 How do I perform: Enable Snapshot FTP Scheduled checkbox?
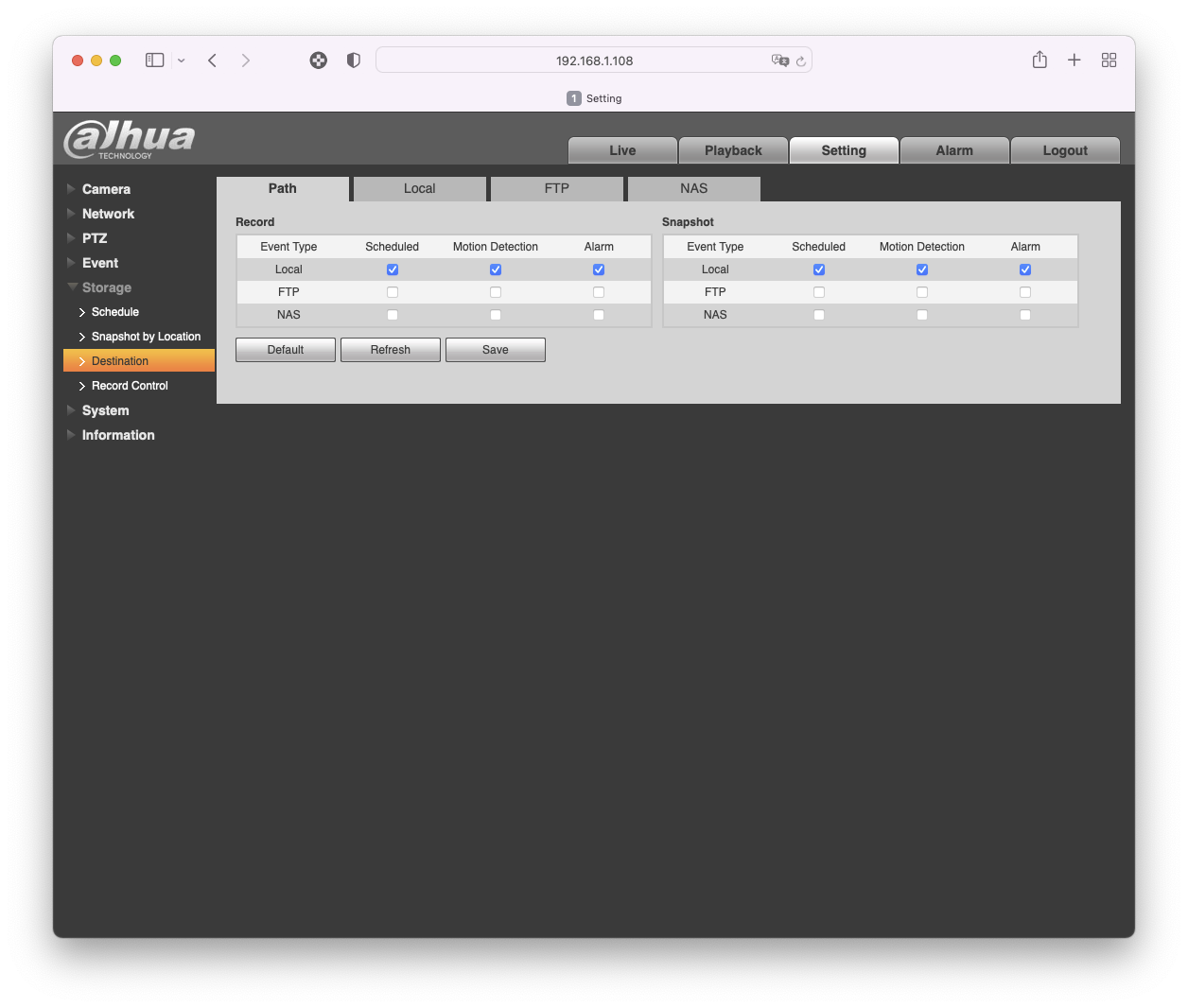tap(819, 292)
